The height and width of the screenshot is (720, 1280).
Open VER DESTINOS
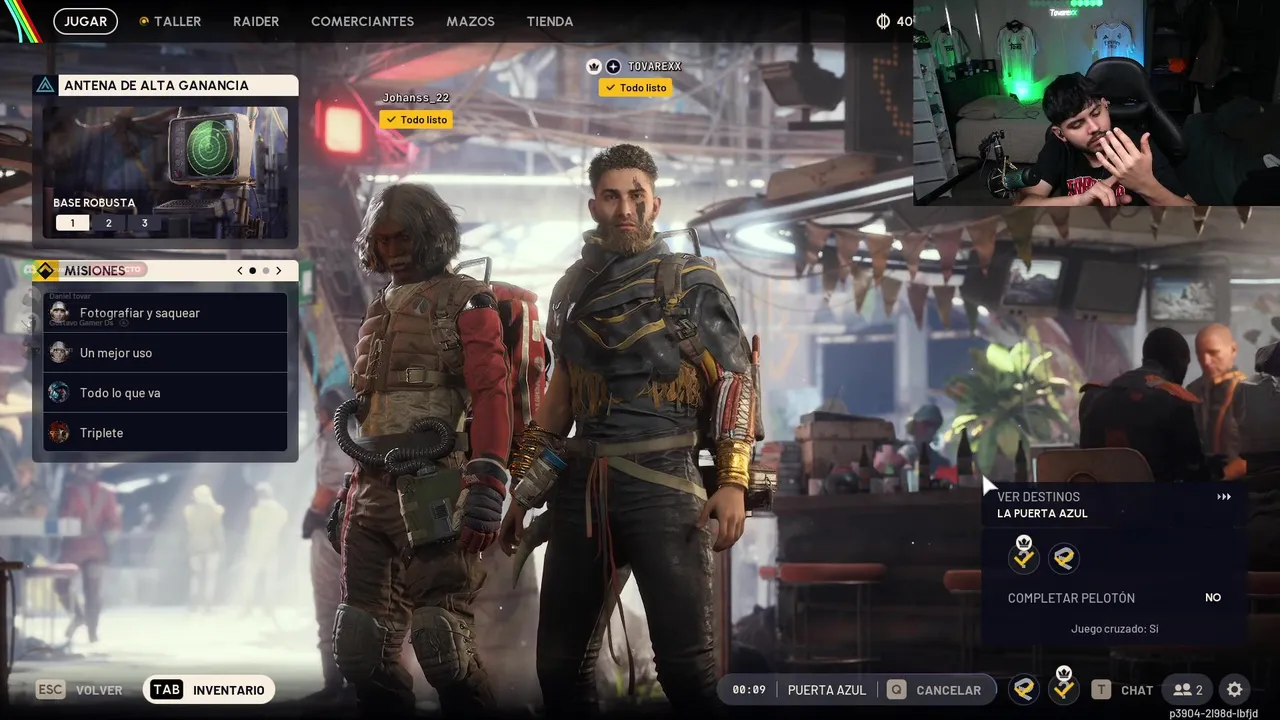click(1038, 497)
